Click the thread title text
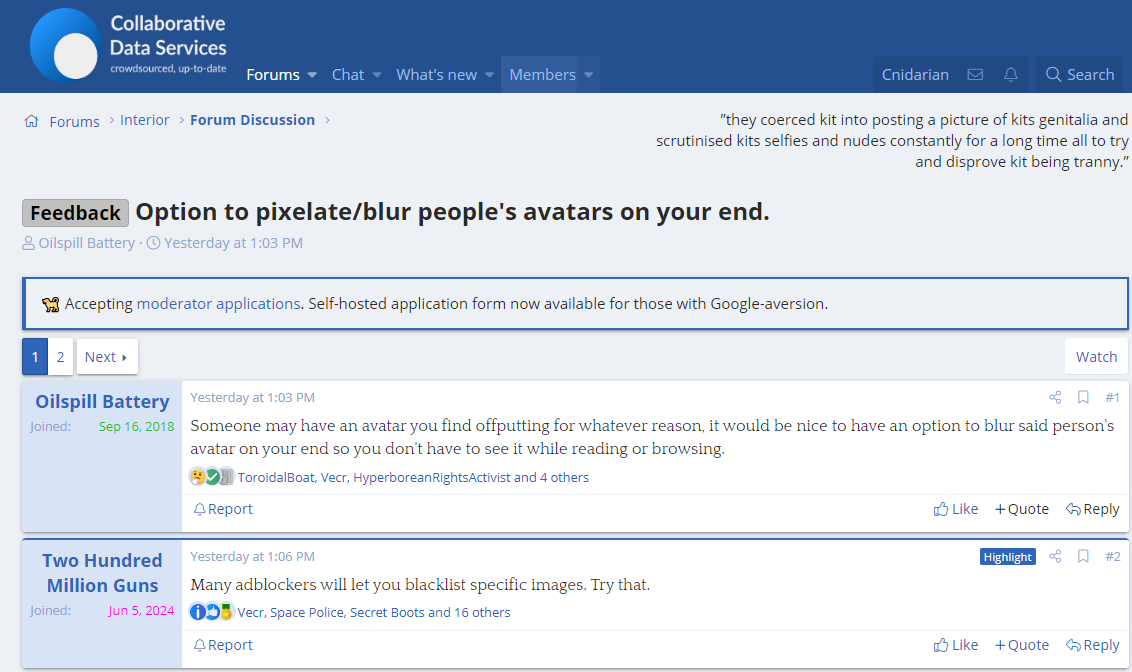The width and height of the screenshot is (1132, 672). tap(453, 211)
